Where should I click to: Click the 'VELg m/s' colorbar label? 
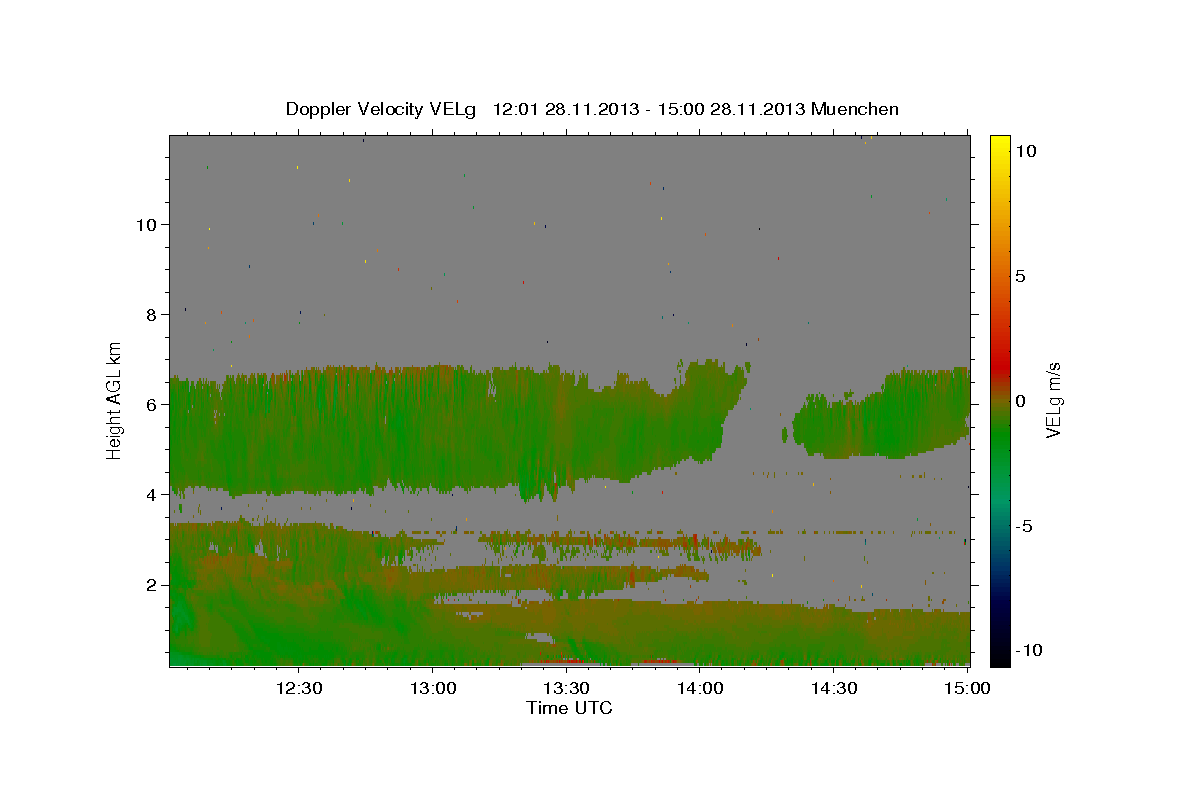click(1053, 400)
